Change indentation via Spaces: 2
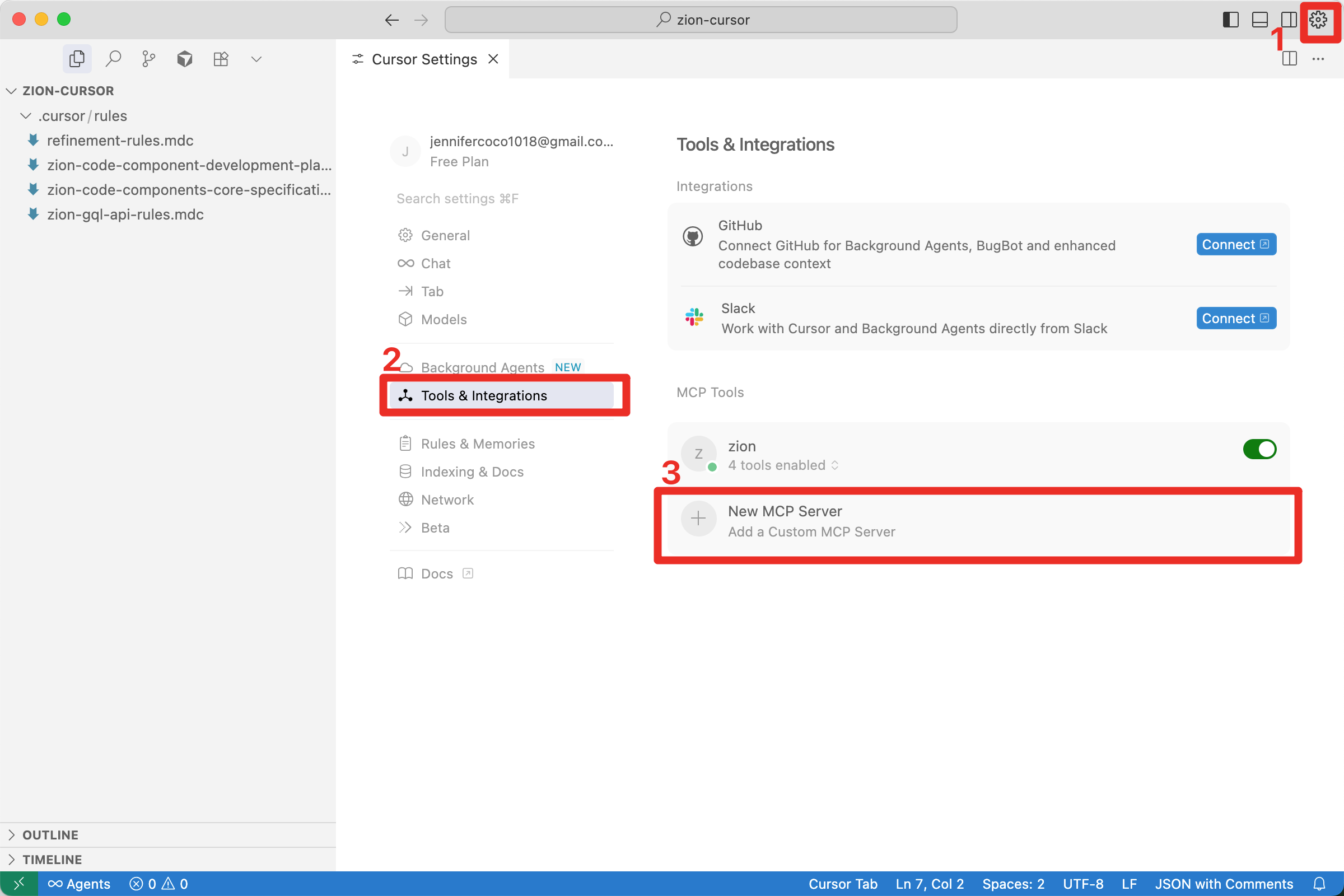Viewport: 1344px width, 896px height. (x=1013, y=884)
